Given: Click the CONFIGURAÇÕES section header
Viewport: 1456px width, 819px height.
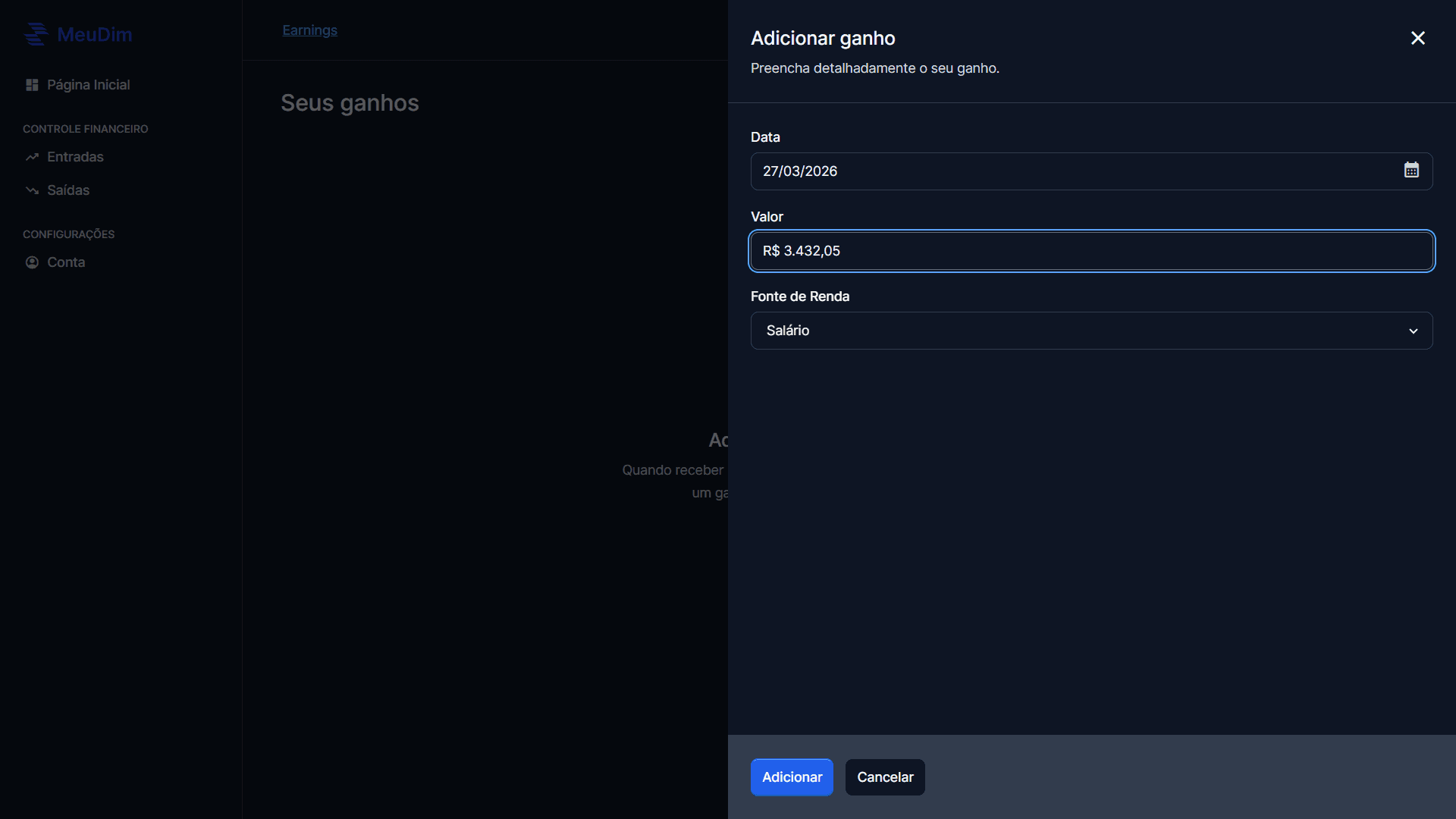Looking at the screenshot, I should pyautogui.click(x=69, y=234).
